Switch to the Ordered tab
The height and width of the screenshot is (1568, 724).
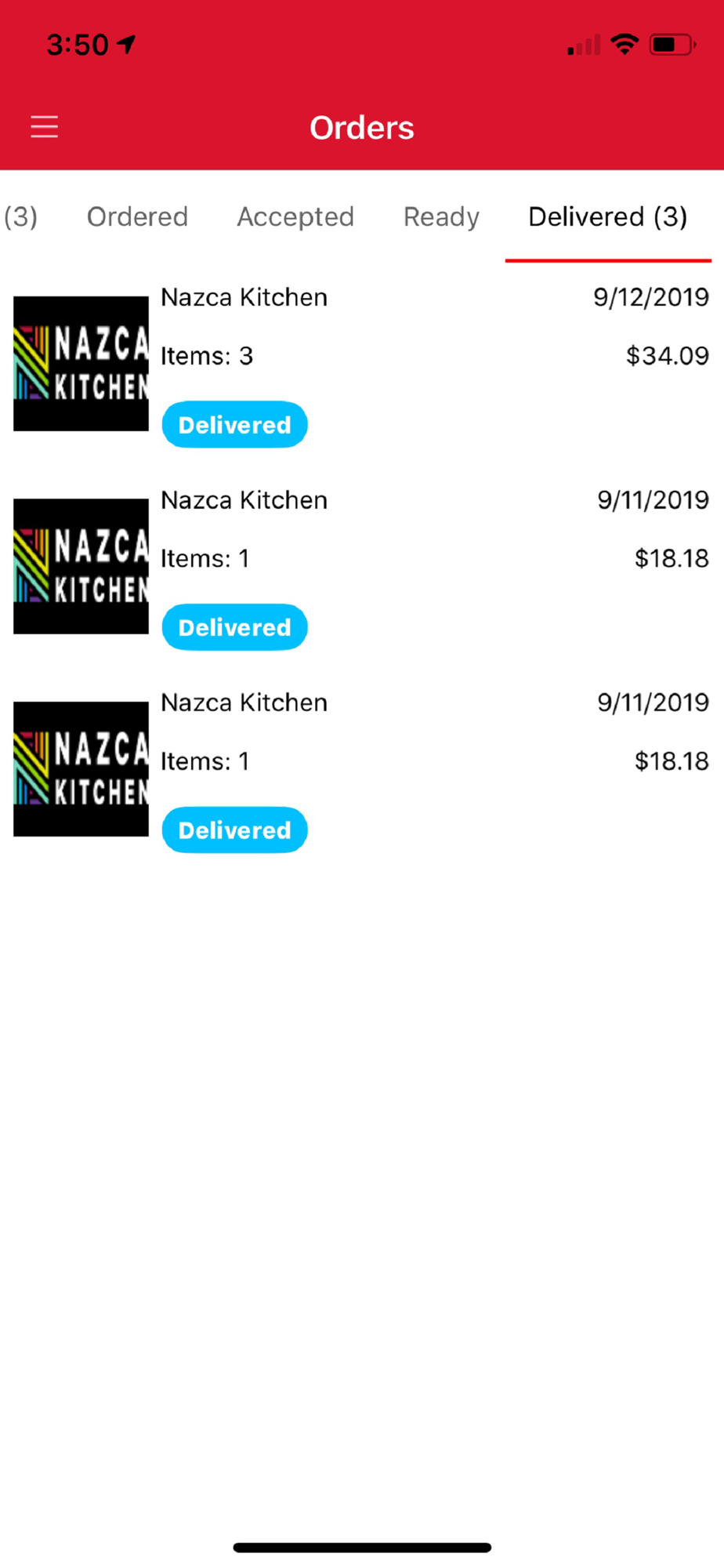click(137, 217)
